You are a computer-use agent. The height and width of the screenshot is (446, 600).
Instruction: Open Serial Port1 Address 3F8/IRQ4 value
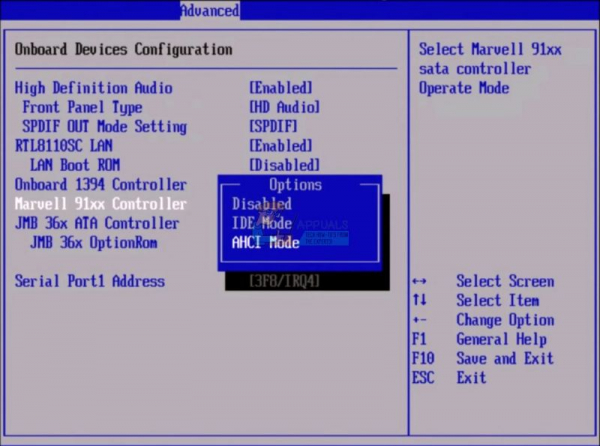[x=284, y=282]
